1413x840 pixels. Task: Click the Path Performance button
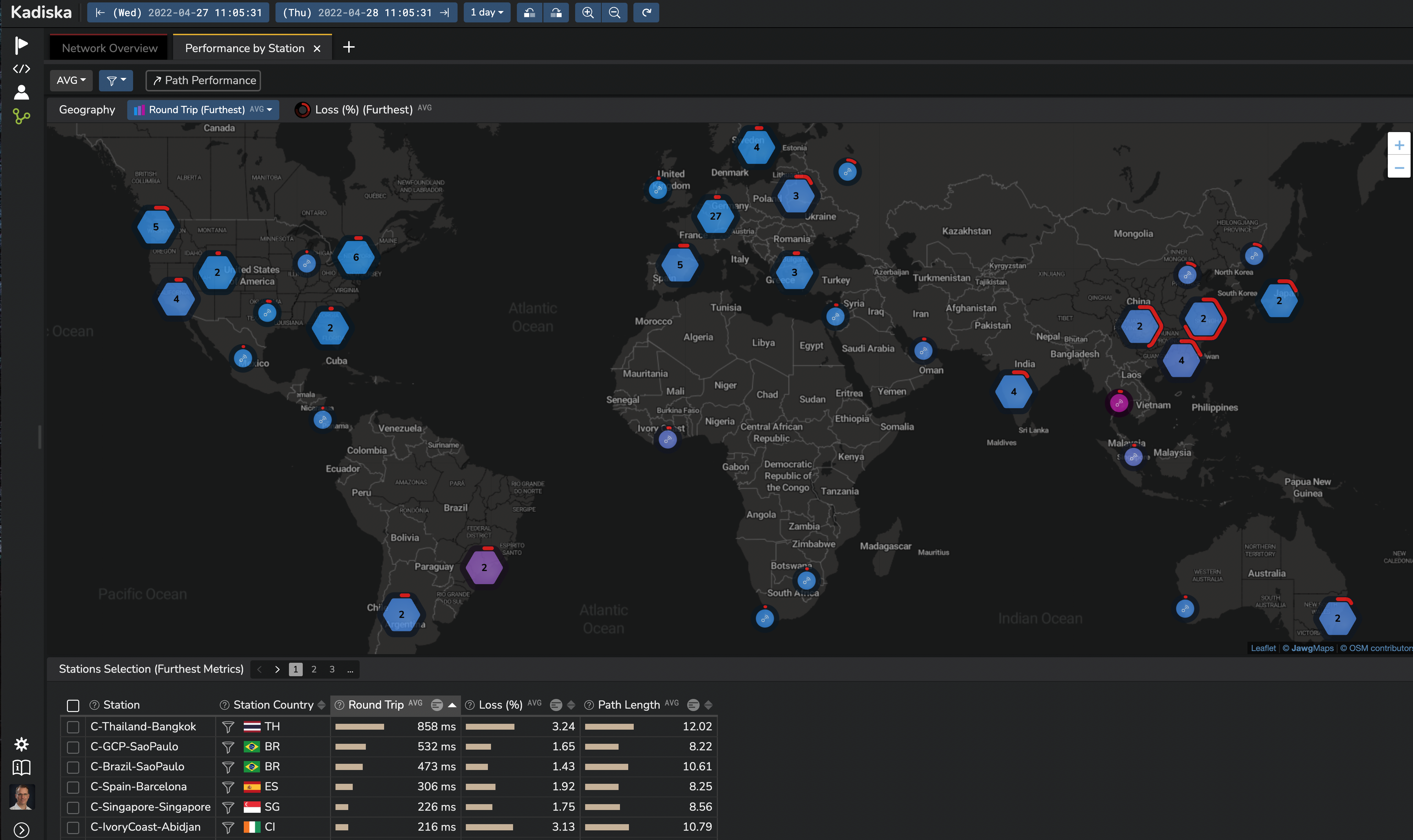203,80
